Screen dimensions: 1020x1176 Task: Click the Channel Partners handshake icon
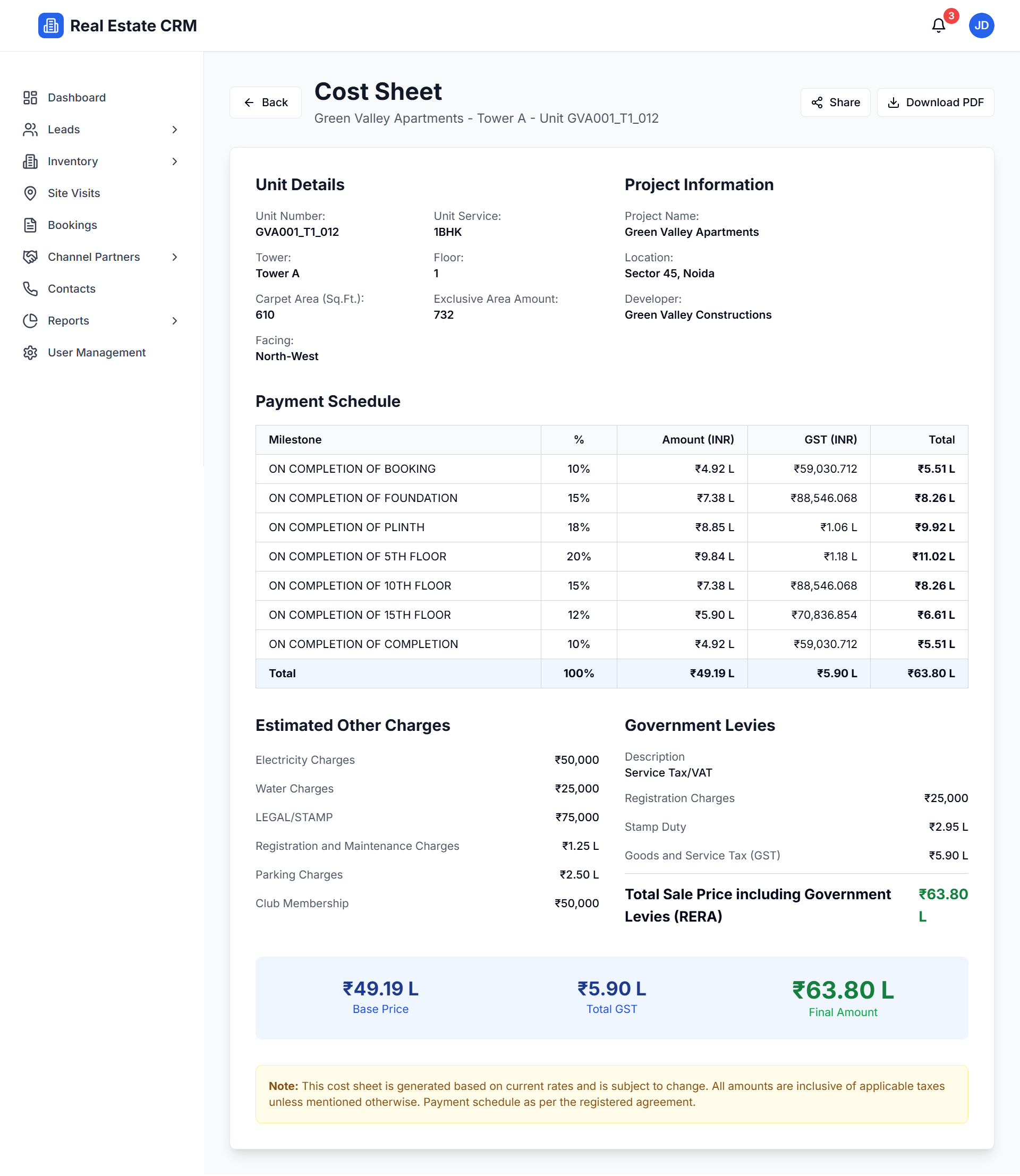click(x=30, y=257)
